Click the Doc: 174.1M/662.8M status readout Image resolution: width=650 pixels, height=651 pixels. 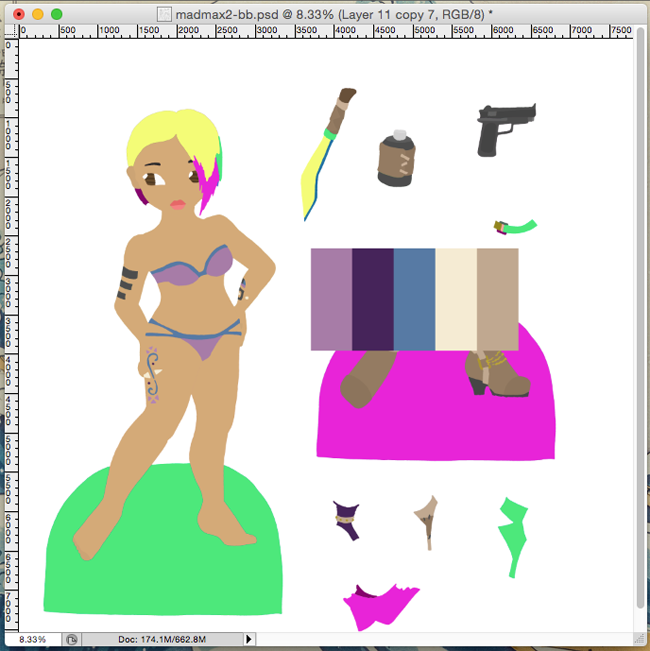162,639
